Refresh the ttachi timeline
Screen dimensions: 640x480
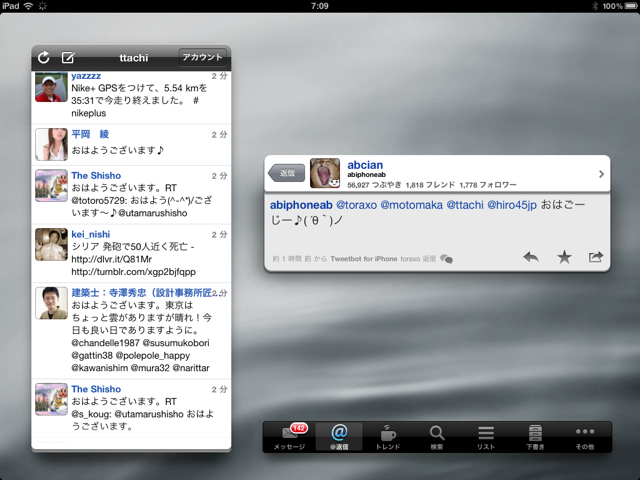tap(44, 58)
